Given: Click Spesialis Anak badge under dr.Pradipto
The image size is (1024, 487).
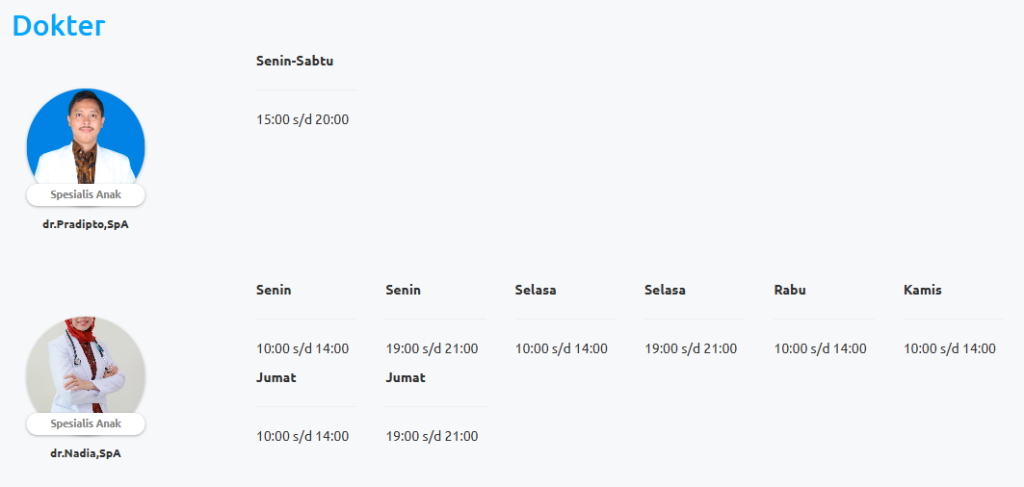Looking at the screenshot, I should [x=85, y=195].
